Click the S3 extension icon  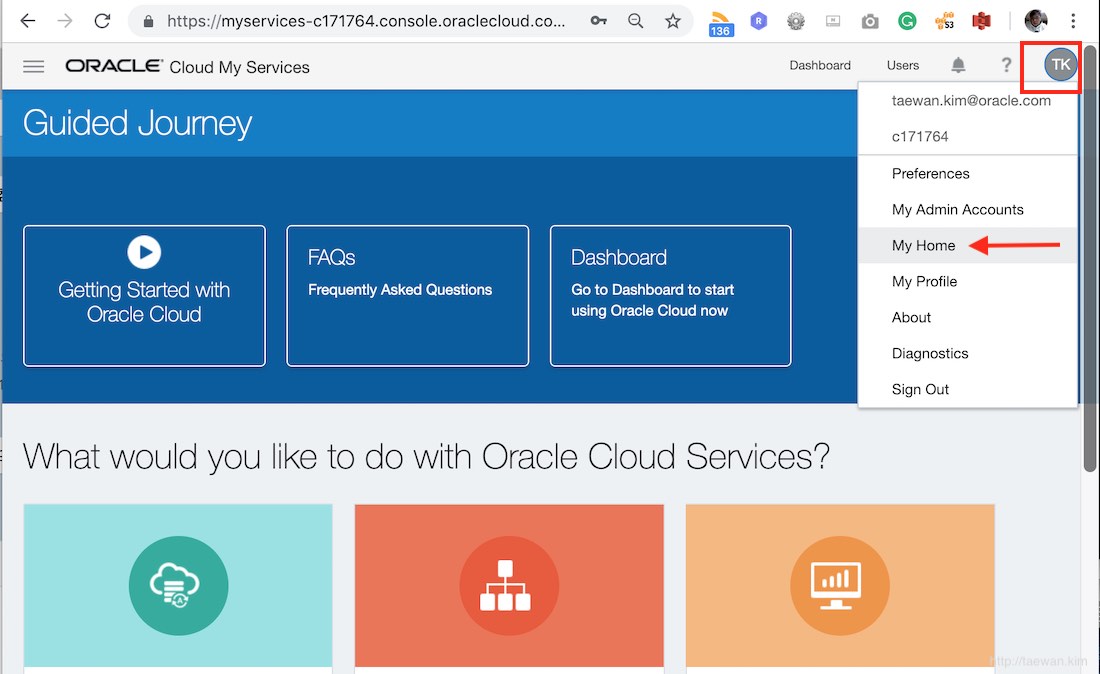coord(945,21)
